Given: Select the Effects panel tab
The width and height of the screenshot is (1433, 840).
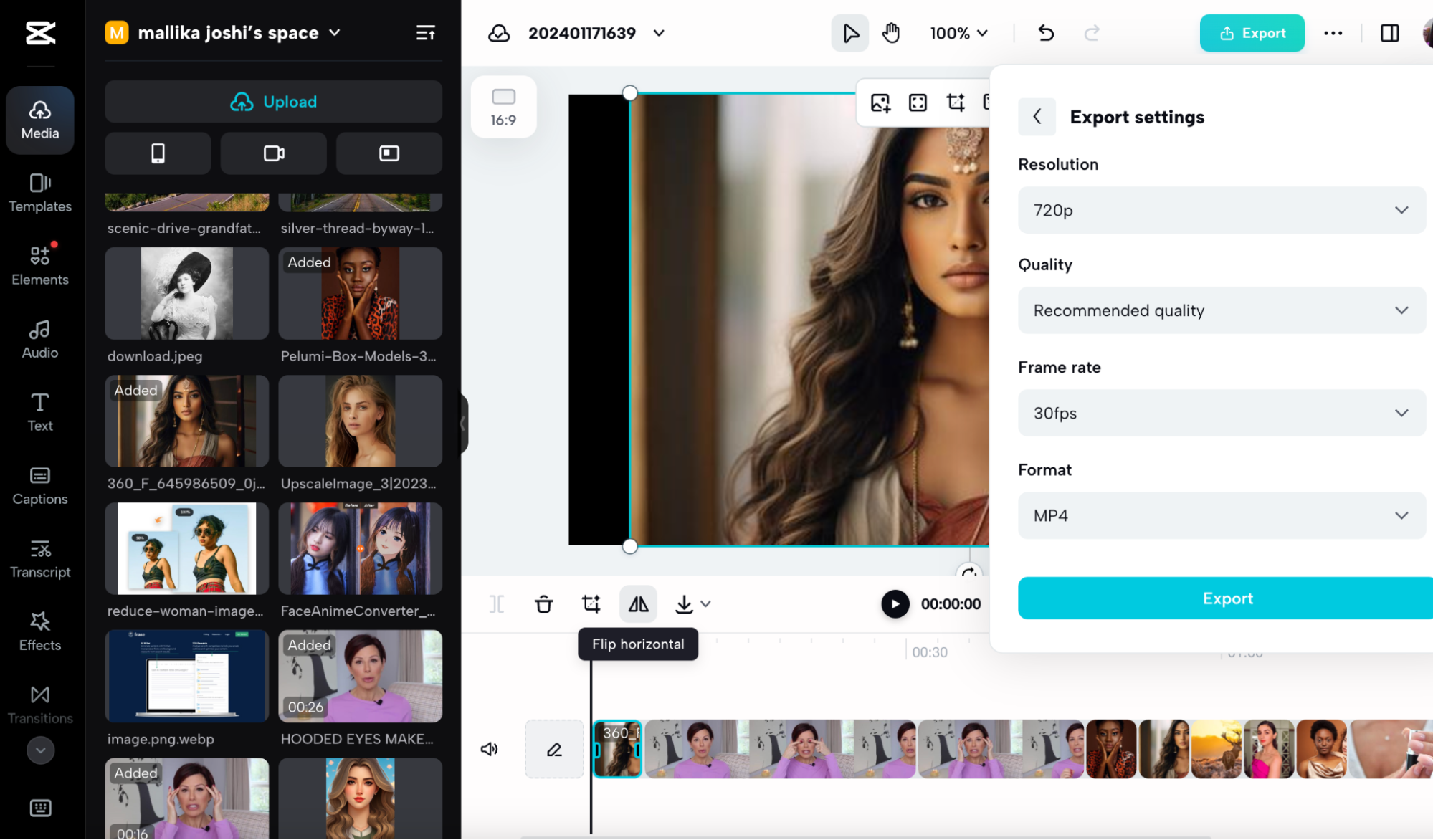Looking at the screenshot, I should point(40,630).
